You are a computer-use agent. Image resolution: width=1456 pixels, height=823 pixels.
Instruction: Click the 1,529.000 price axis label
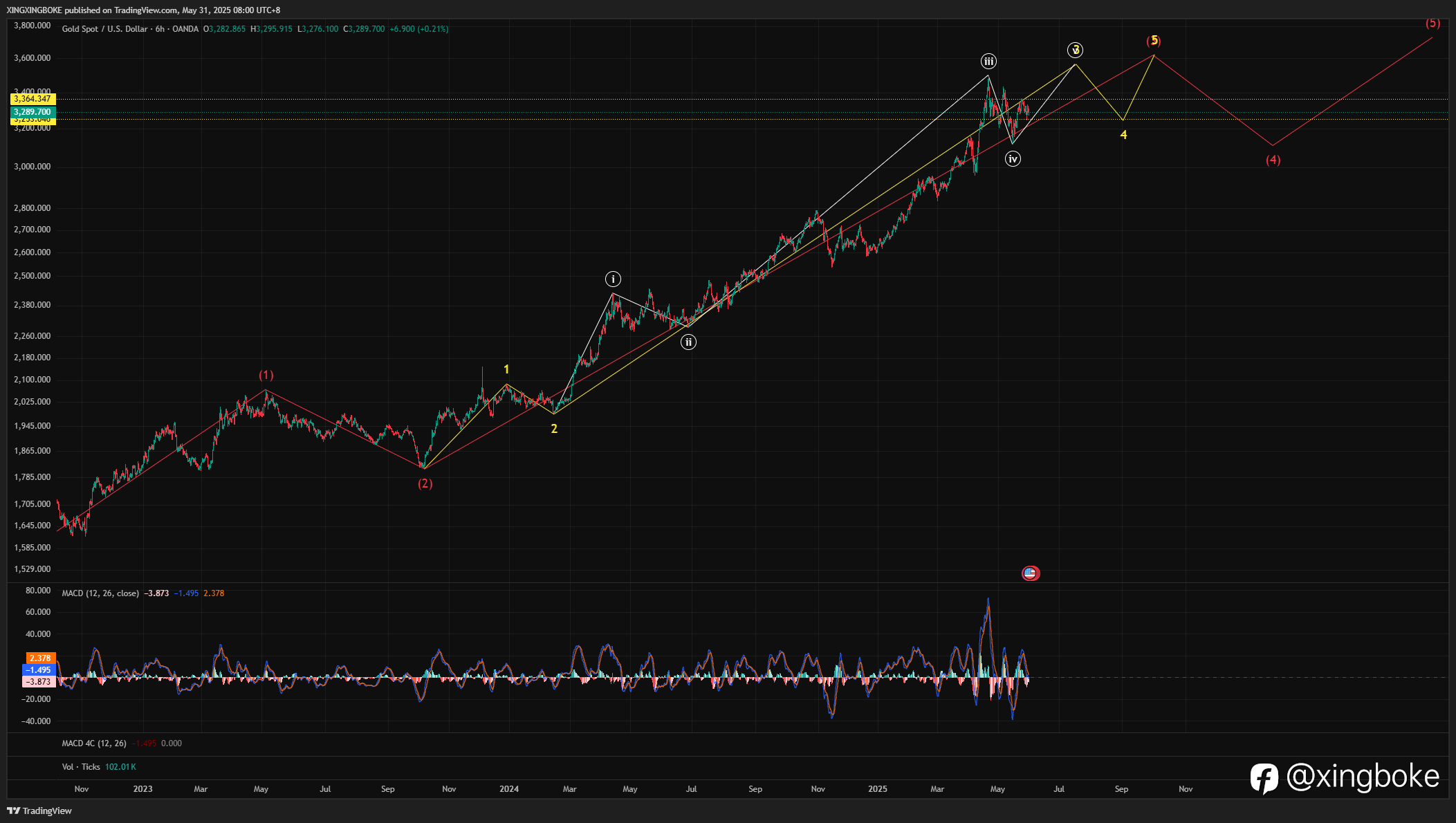(33, 569)
